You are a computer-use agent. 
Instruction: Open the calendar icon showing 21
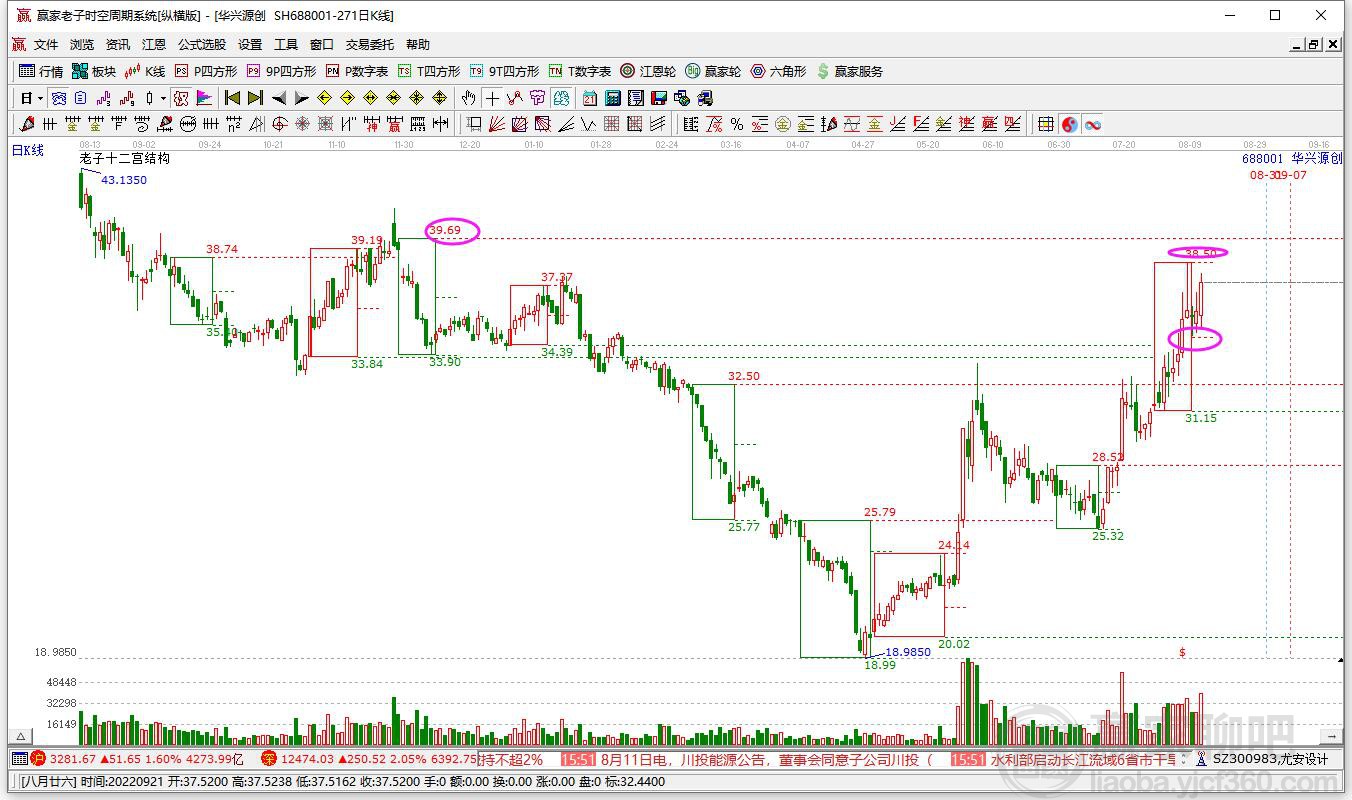[590, 98]
